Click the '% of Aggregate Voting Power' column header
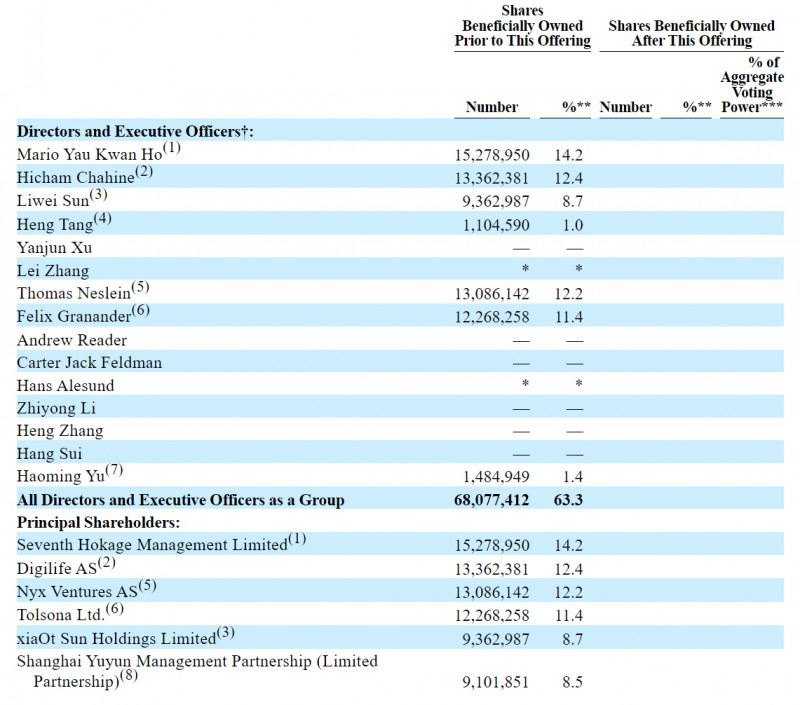 [x=752, y=84]
